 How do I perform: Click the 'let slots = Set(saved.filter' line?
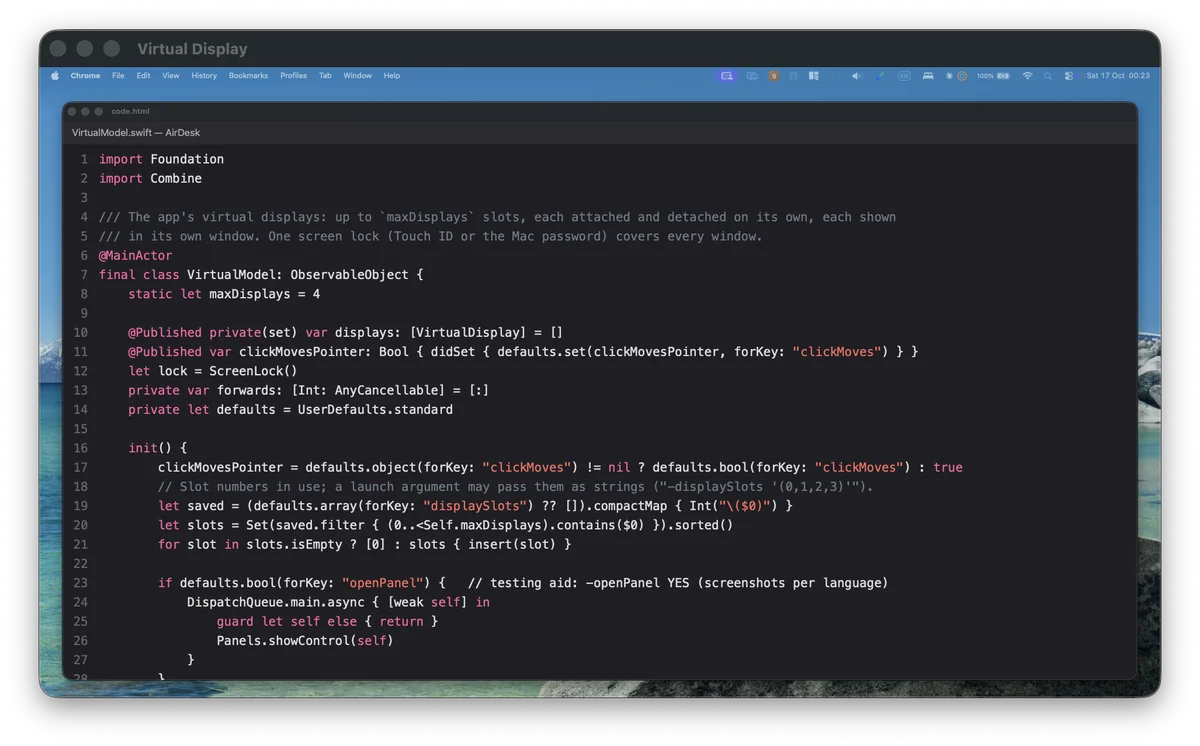coord(445,525)
